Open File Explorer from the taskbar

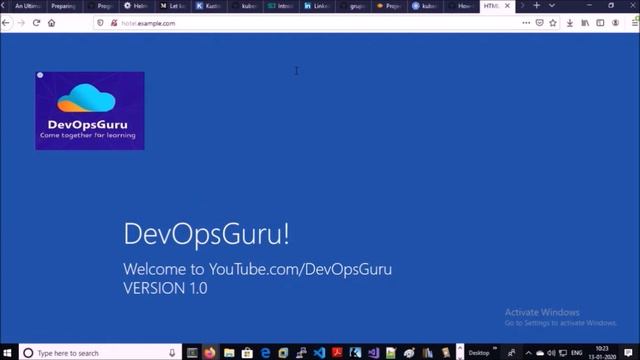229,353
